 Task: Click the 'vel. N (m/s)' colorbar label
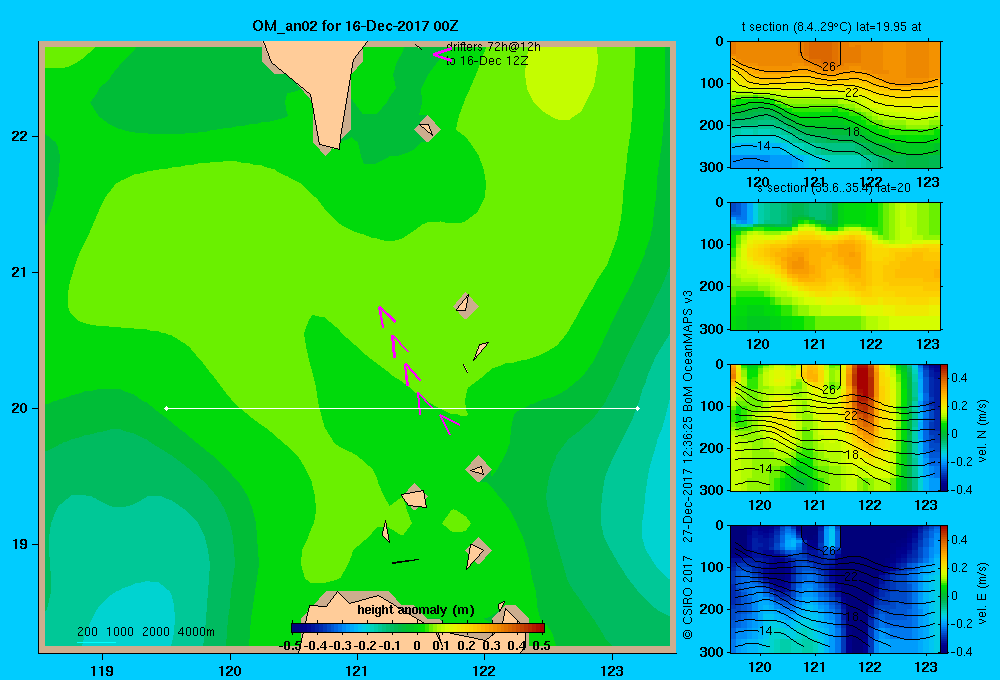(x=982, y=431)
